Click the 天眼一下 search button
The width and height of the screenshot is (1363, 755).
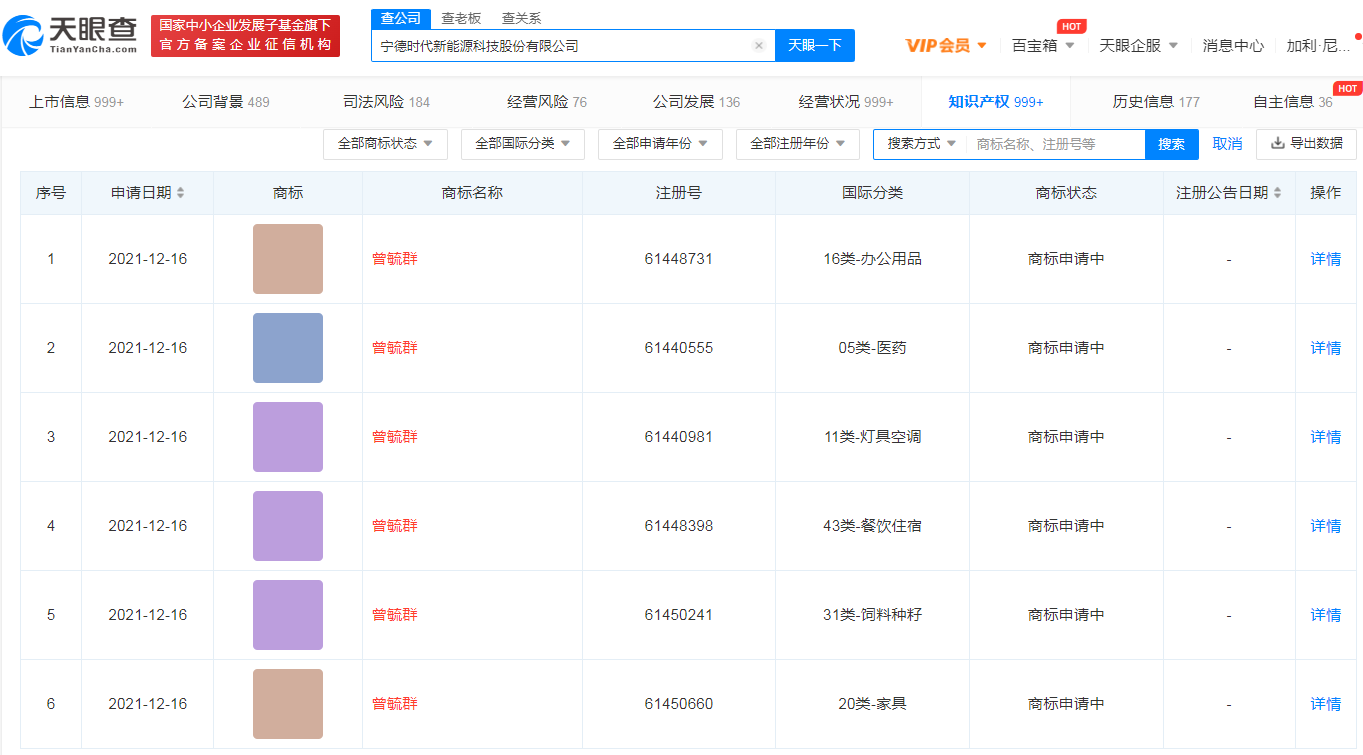click(x=814, y=45)
